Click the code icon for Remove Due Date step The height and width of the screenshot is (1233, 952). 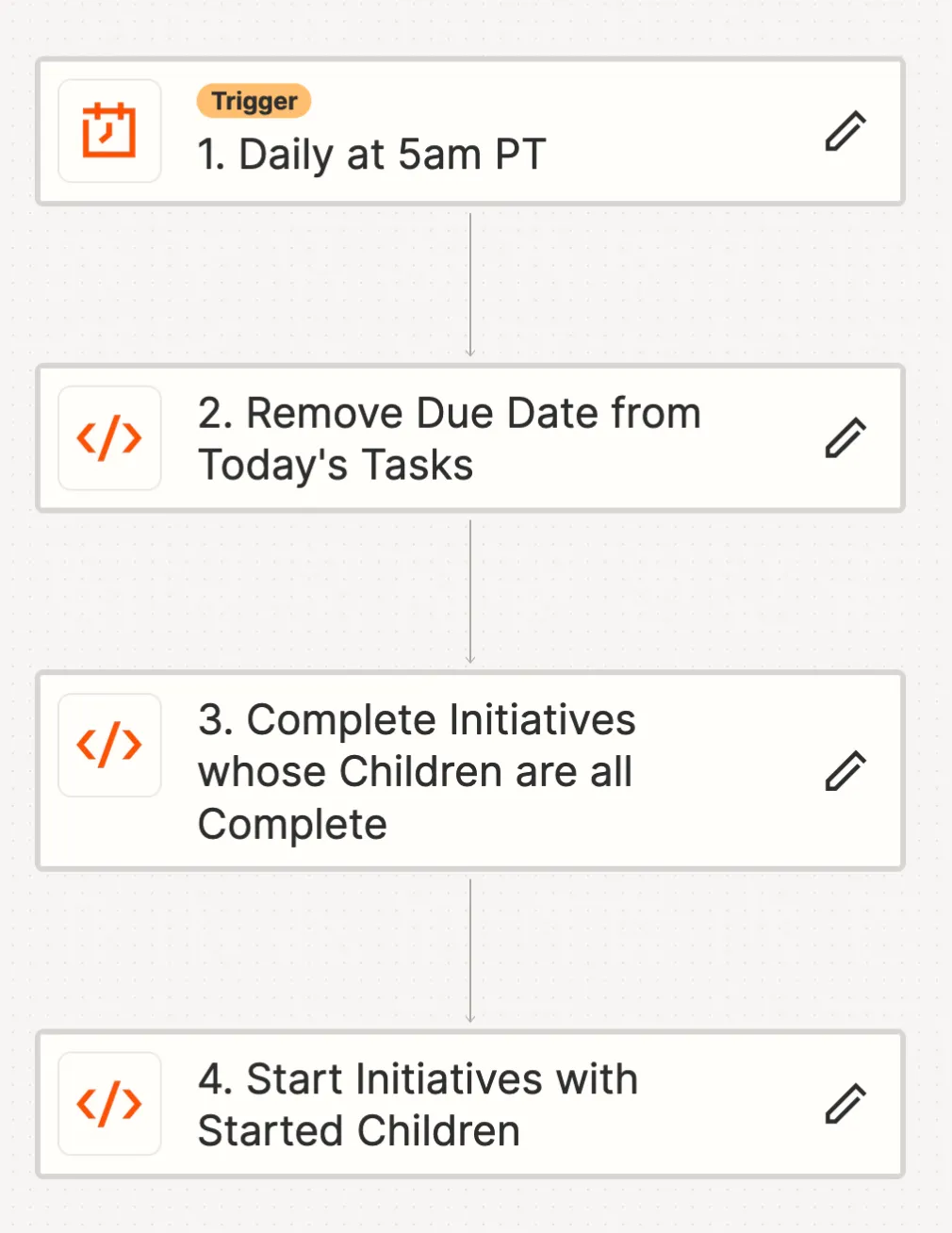(109, 438)
